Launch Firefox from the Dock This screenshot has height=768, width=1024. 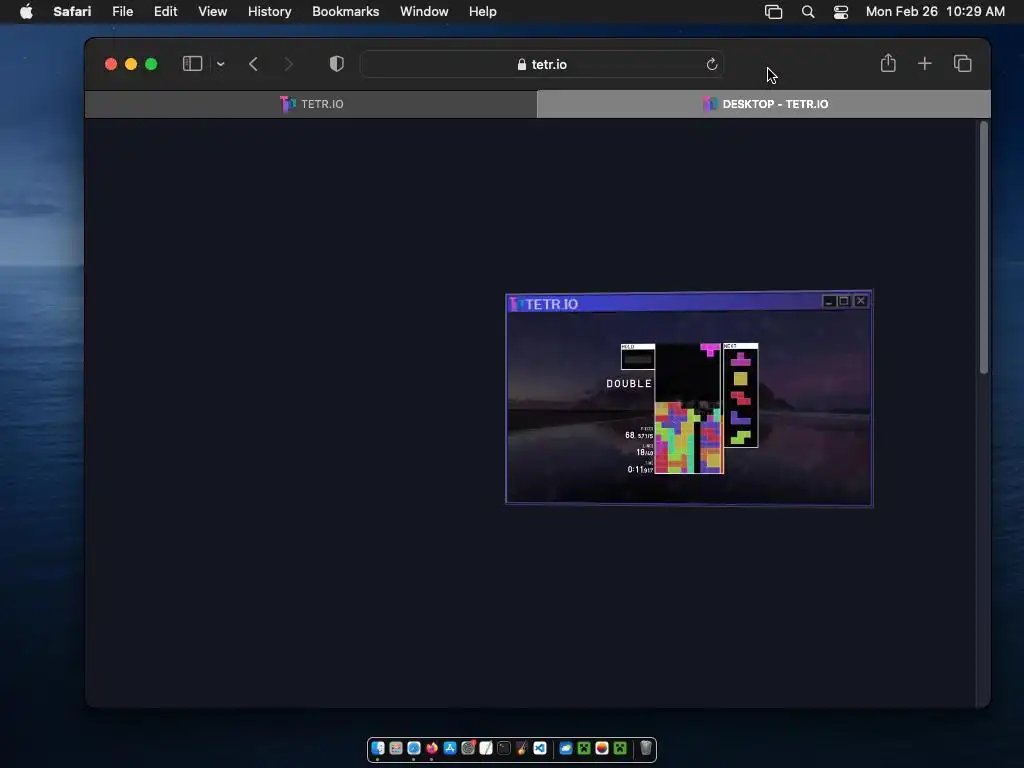(432, 748)
